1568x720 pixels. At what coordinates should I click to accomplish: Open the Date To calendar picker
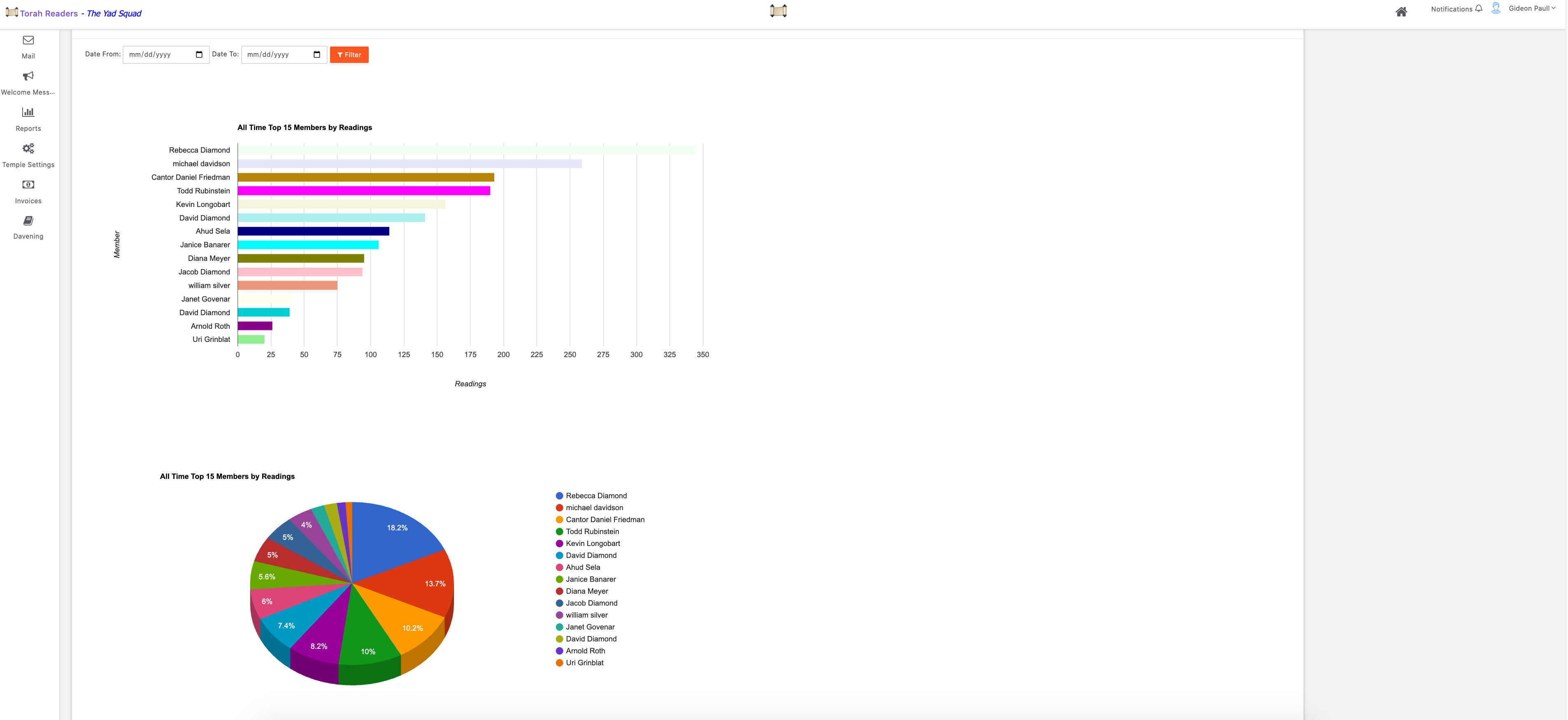[316, 55]
